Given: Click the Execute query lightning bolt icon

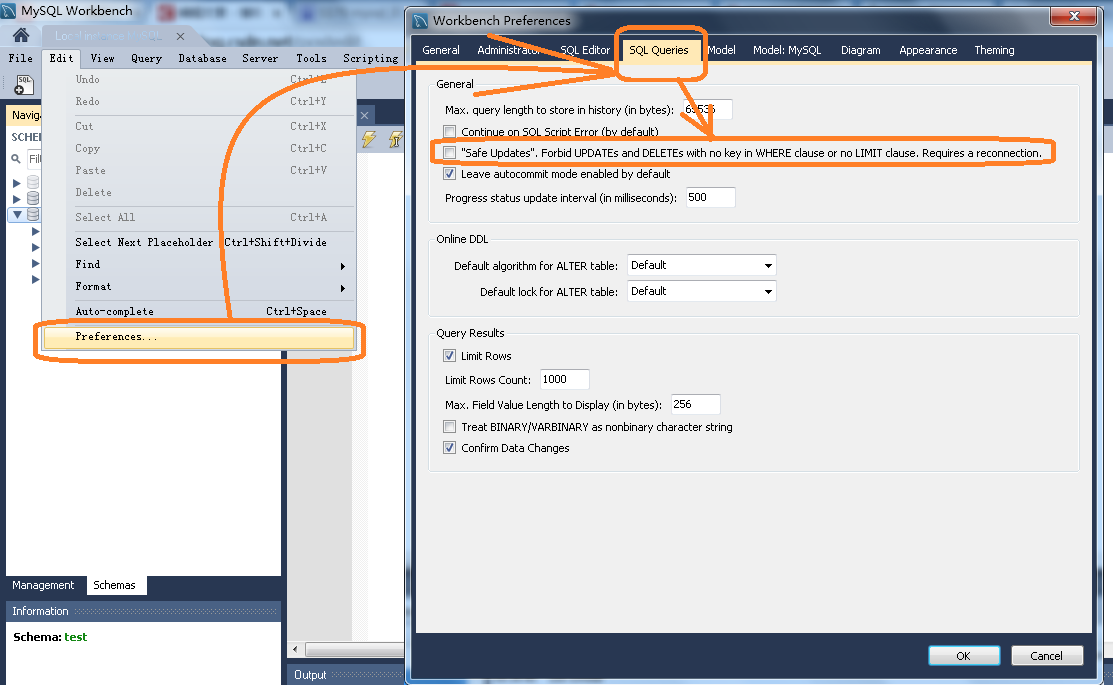Looking at the screenshot, I should [369, 139].
